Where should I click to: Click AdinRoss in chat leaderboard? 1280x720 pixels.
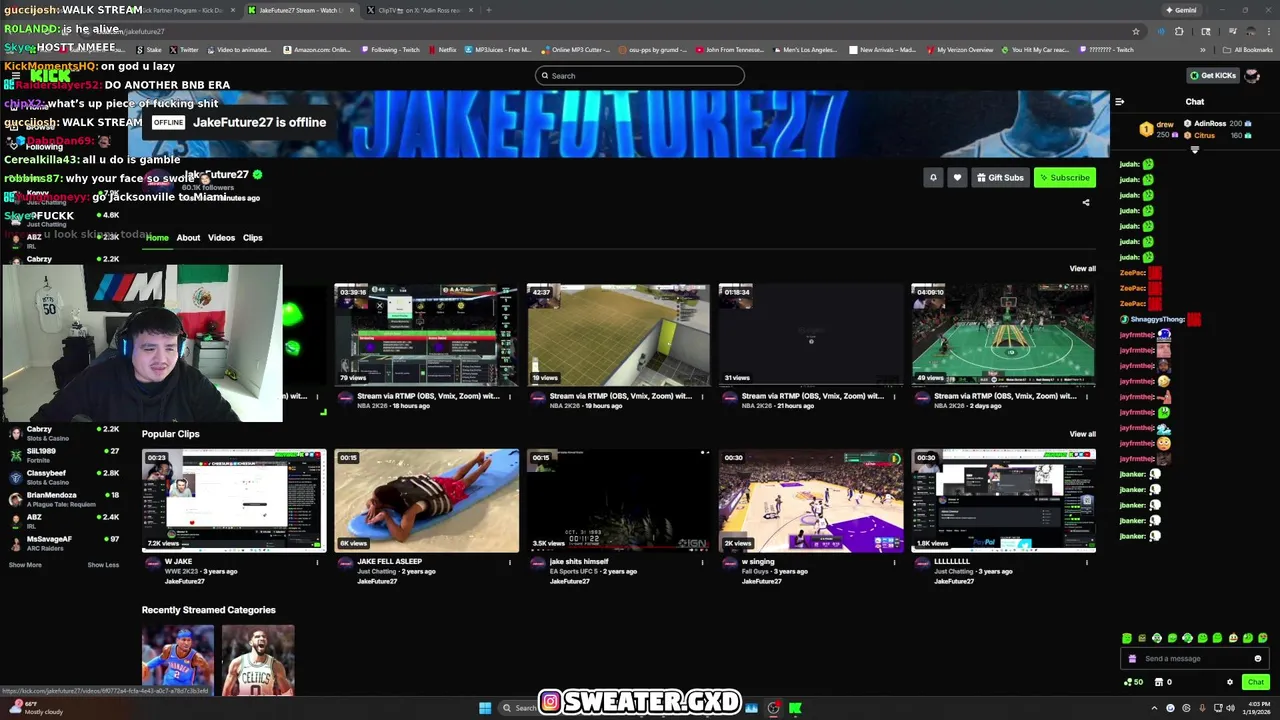[x=1210, y=124]
